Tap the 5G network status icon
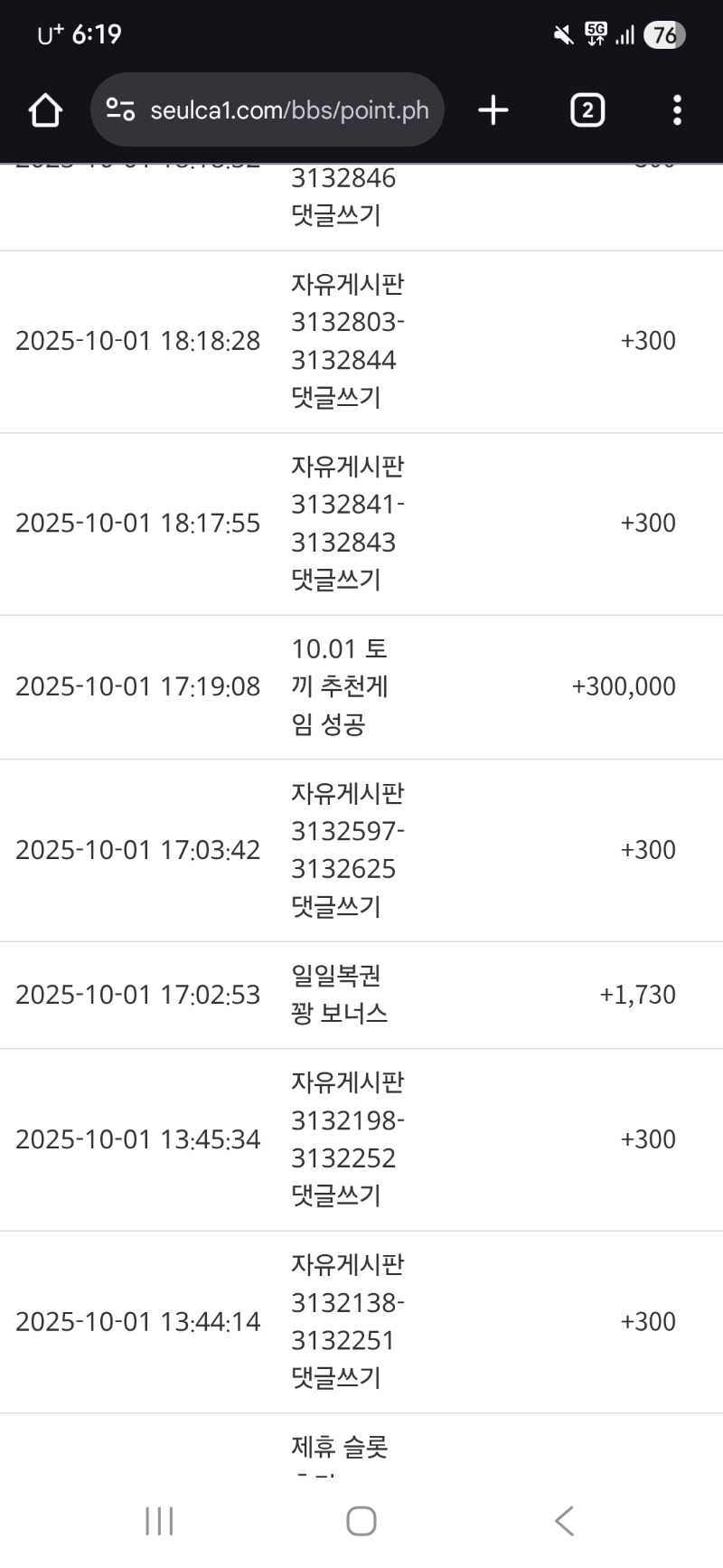This screenshot has width=723, height=1568. click(596, 34)
